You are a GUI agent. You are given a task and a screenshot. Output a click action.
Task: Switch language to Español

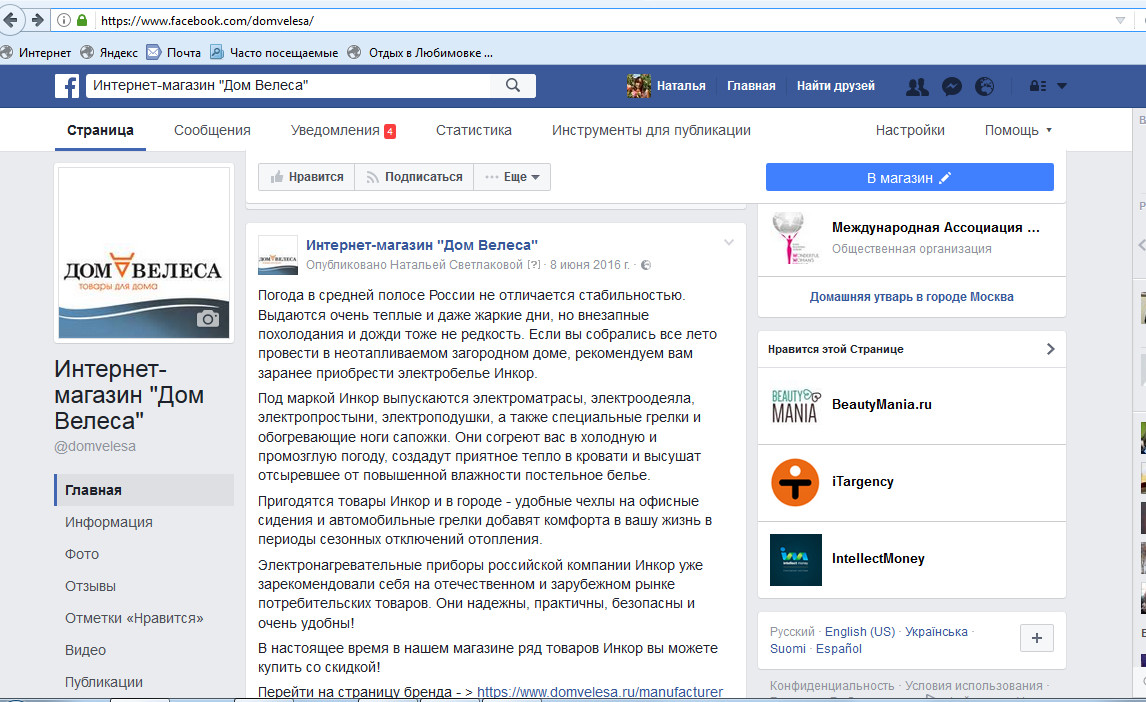coord(839,649)
